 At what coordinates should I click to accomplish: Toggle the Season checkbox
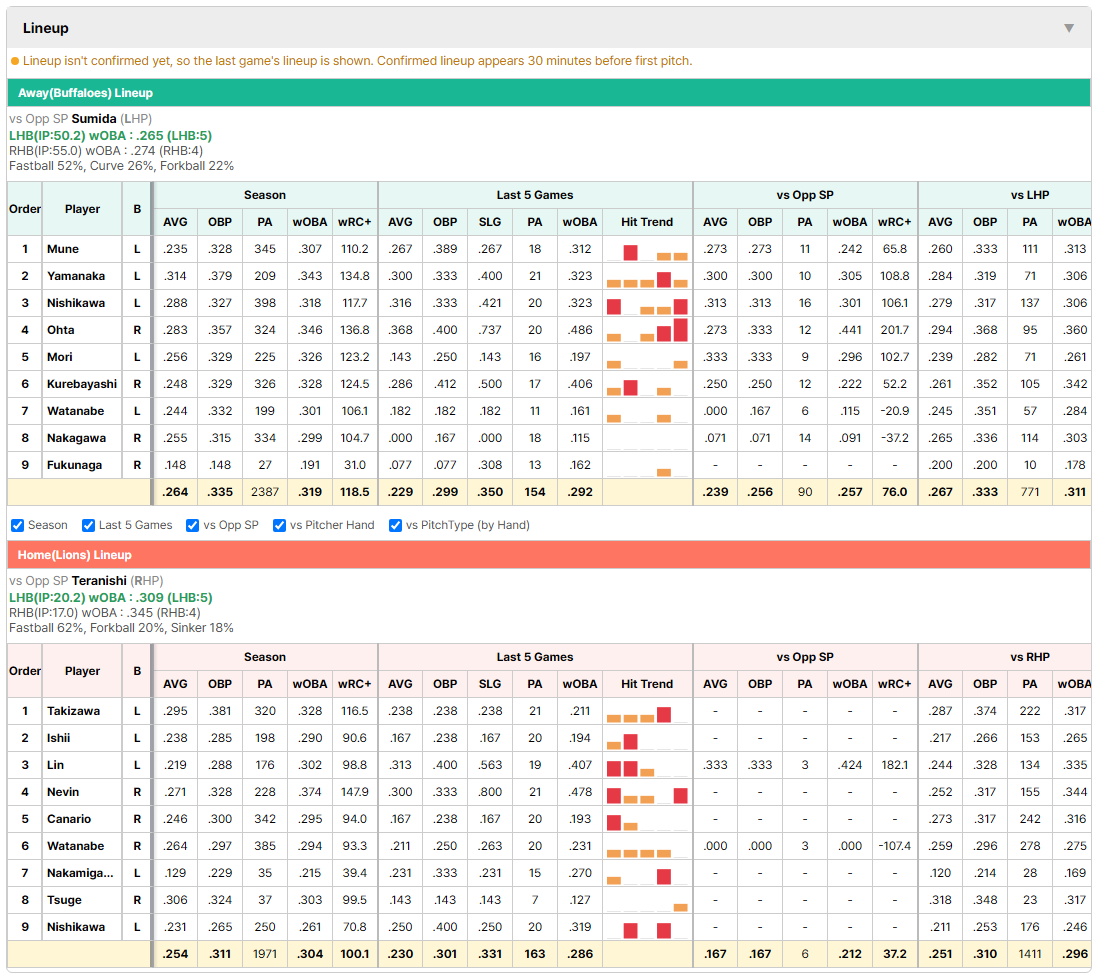click(x=18, y=525)
